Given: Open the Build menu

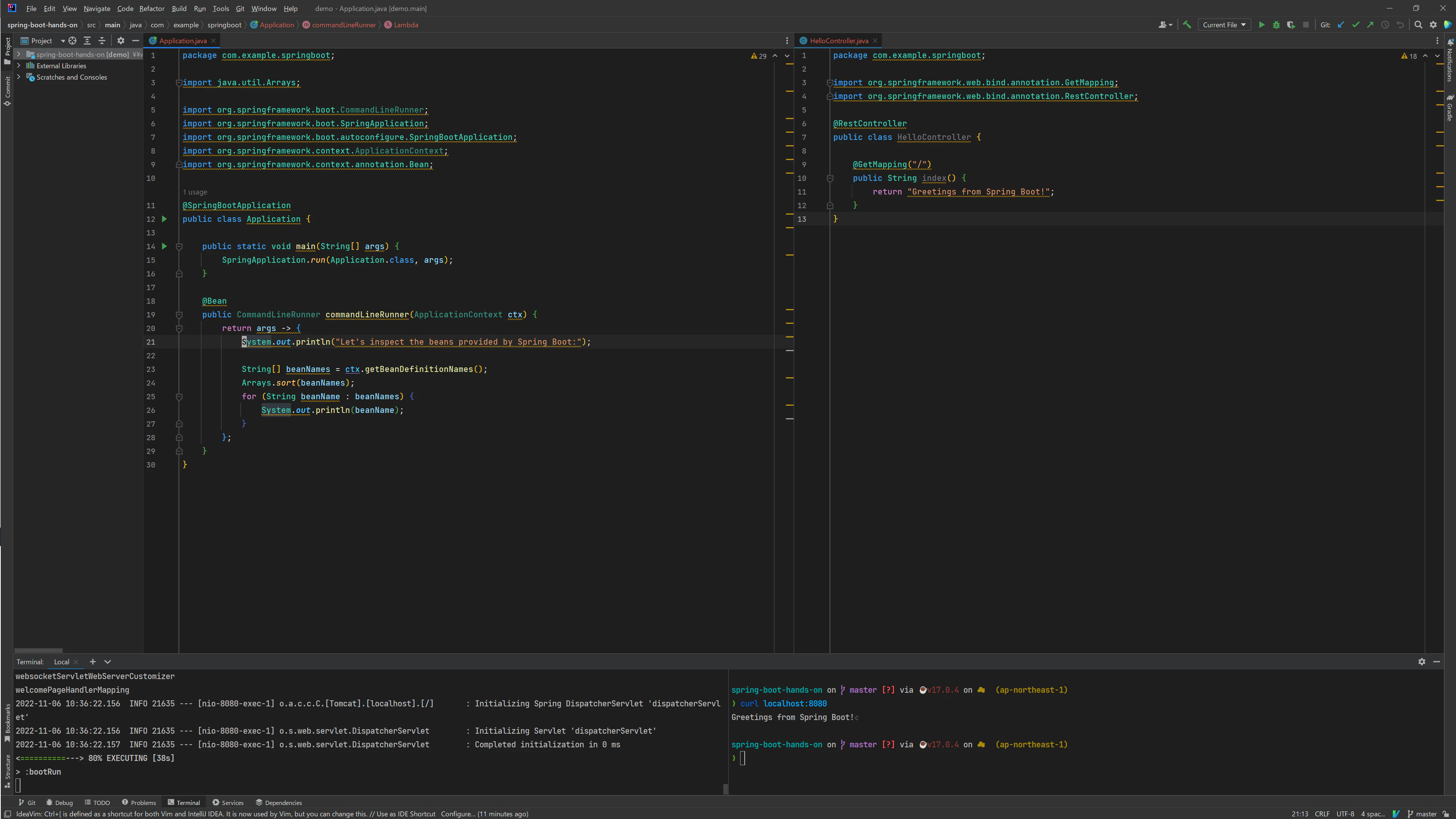Looking at the screenshot, I should pos(179,8).
